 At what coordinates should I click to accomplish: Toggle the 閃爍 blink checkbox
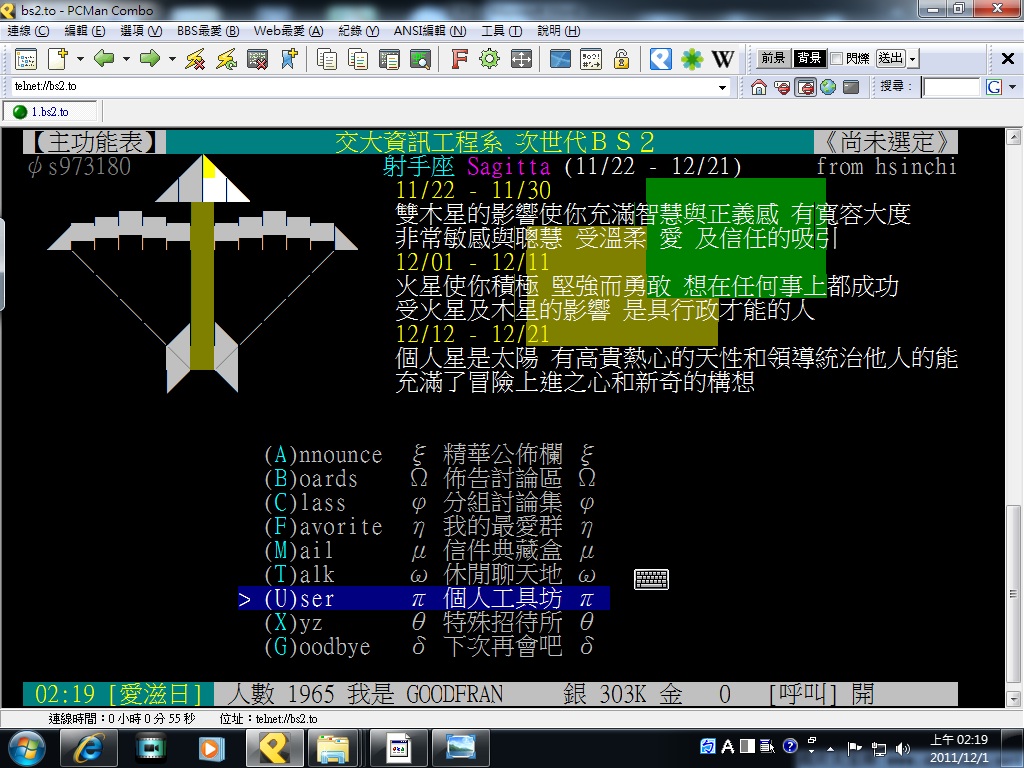point(837,59)
